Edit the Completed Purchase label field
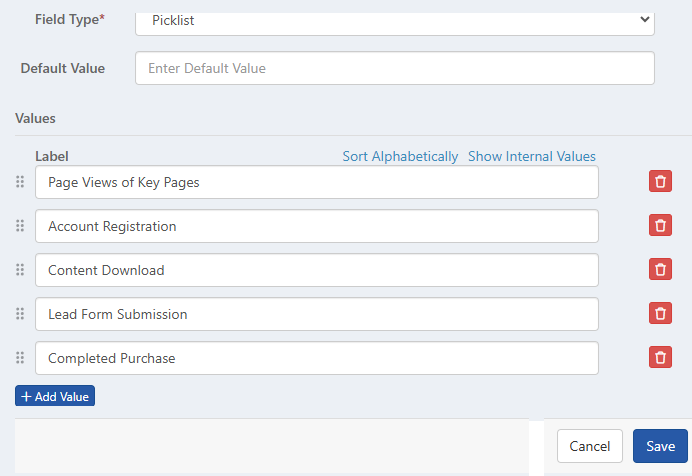The image size is (692, 476). click(x=316, y=358)
